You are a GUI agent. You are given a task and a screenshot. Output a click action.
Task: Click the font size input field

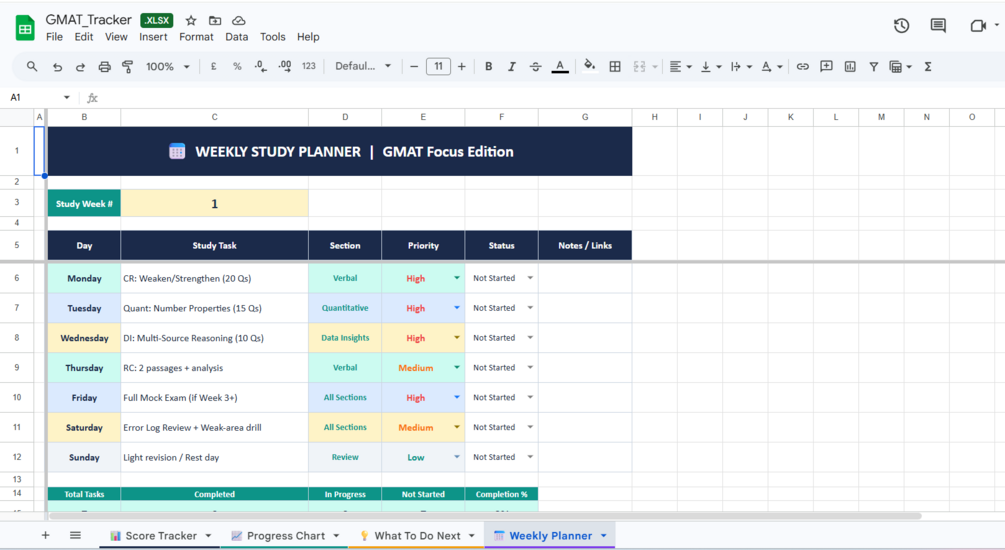pos(438,67)
